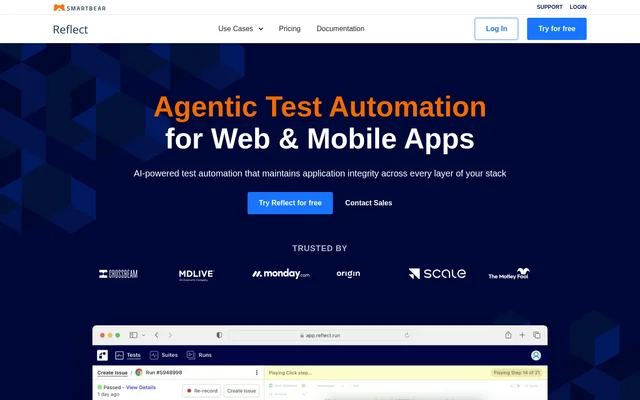Viewport: 640px width, 400px height.
Task: Click the Run #5948998 text
Action: pos(164,373)
